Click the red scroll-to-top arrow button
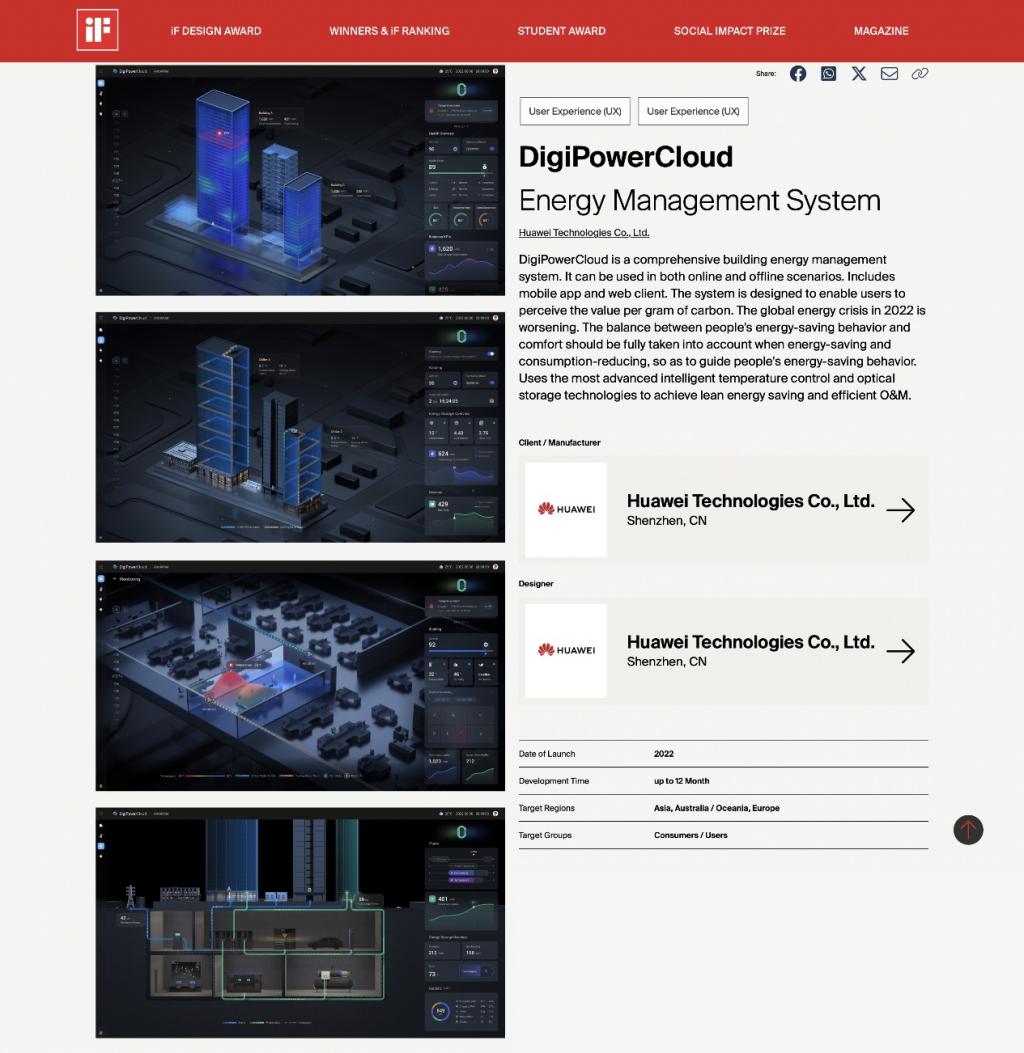 point(968,829)
